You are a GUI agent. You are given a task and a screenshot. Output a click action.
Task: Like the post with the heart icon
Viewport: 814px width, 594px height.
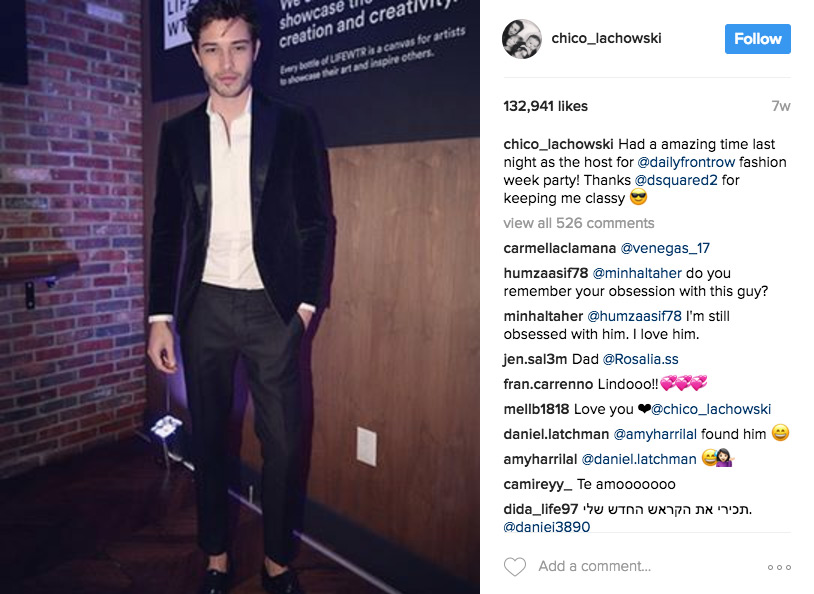click(515, 566)
